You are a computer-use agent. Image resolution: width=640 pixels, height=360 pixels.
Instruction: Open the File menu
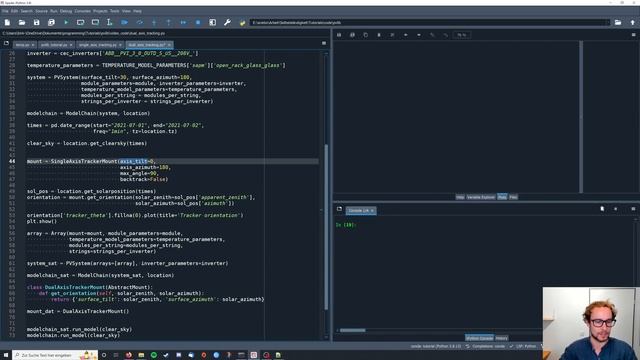[x=5, y=11]
